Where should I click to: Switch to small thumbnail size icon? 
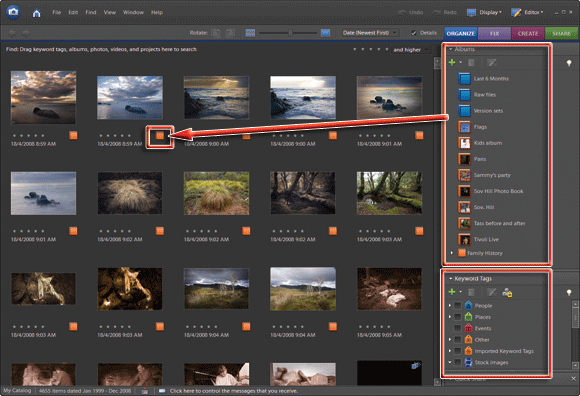[250, 33]
